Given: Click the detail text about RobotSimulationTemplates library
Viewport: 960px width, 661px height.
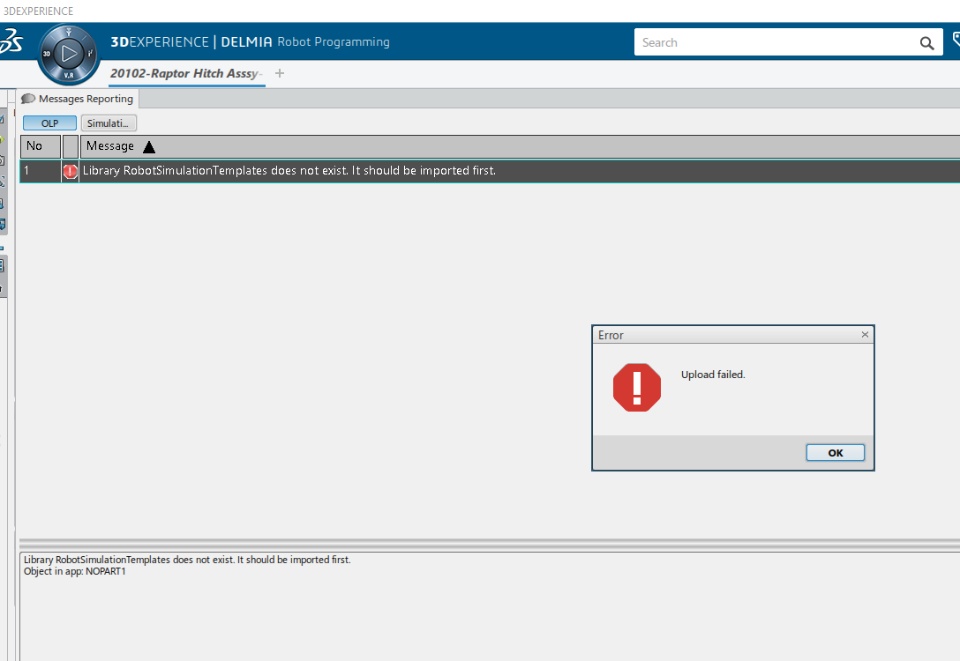Looking at the screenshot, I should pos(187,559).
